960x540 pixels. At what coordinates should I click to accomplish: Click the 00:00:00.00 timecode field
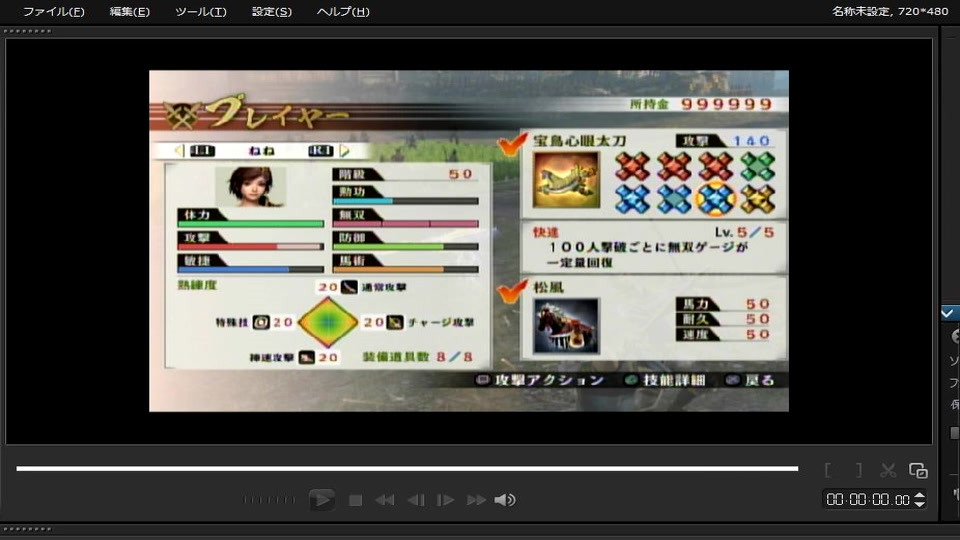868,500
